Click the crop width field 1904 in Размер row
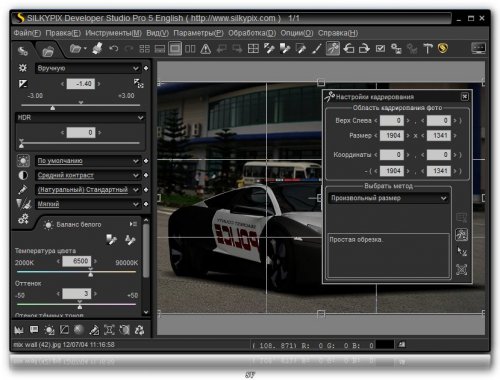Viewport: 500px width, 380px height. (x=392, y=136)
